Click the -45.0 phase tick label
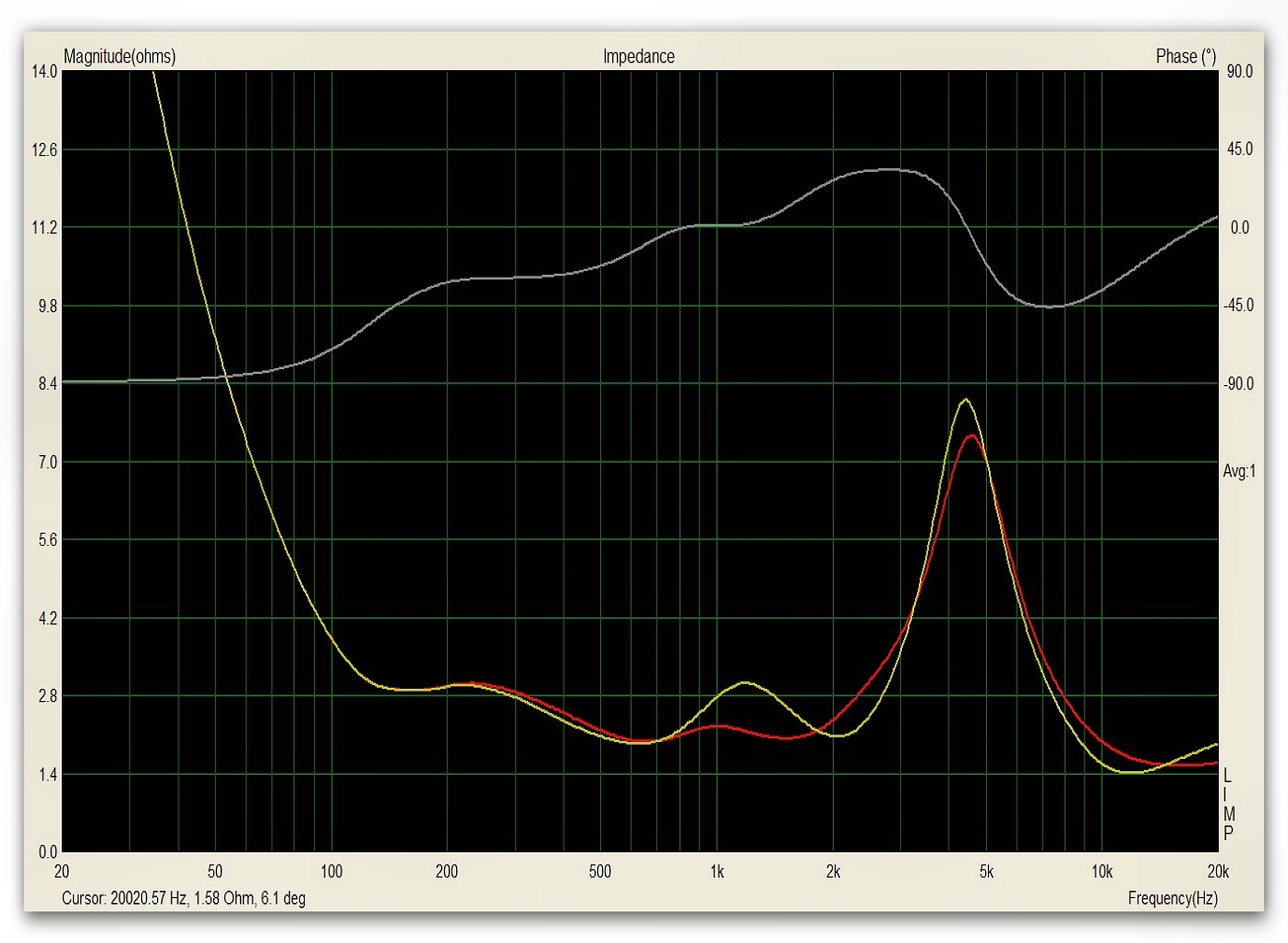 click(1238, 306)
